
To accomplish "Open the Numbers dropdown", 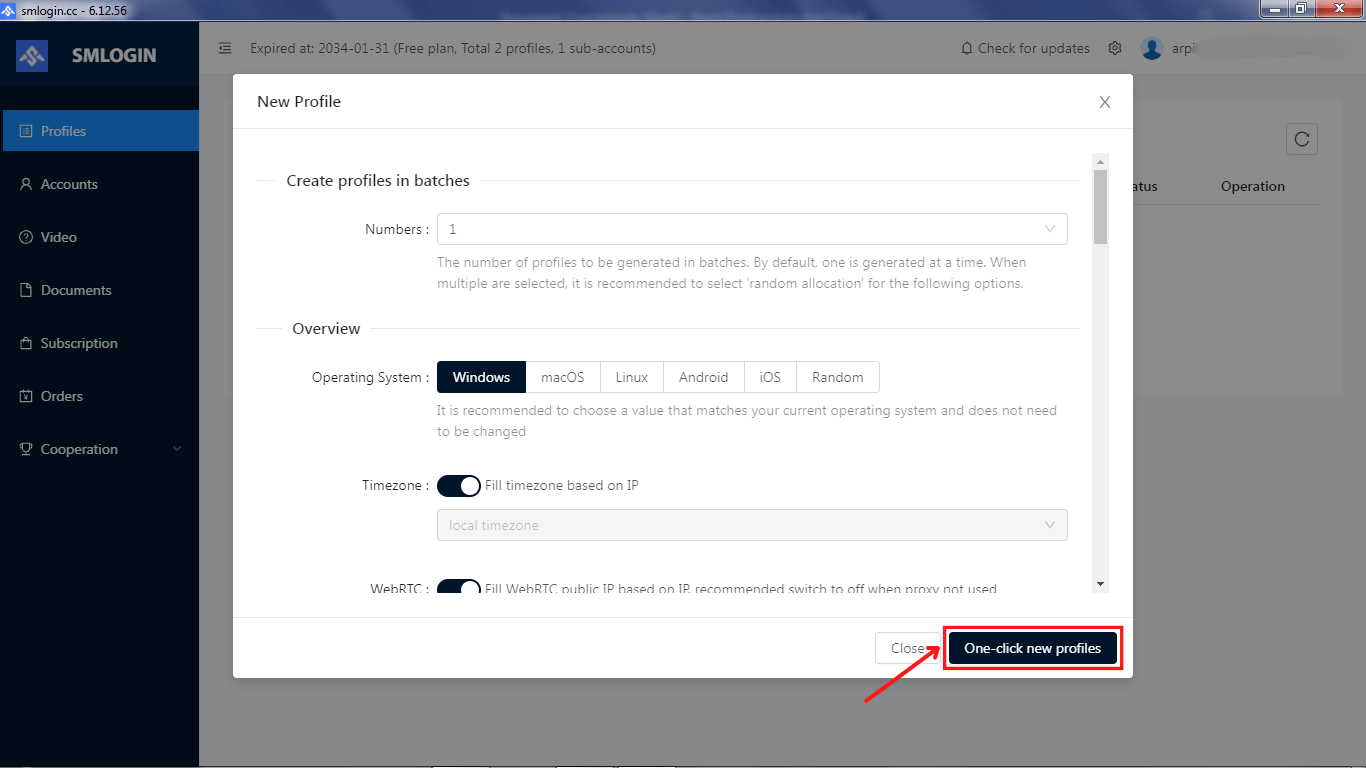I will 1049,229.
